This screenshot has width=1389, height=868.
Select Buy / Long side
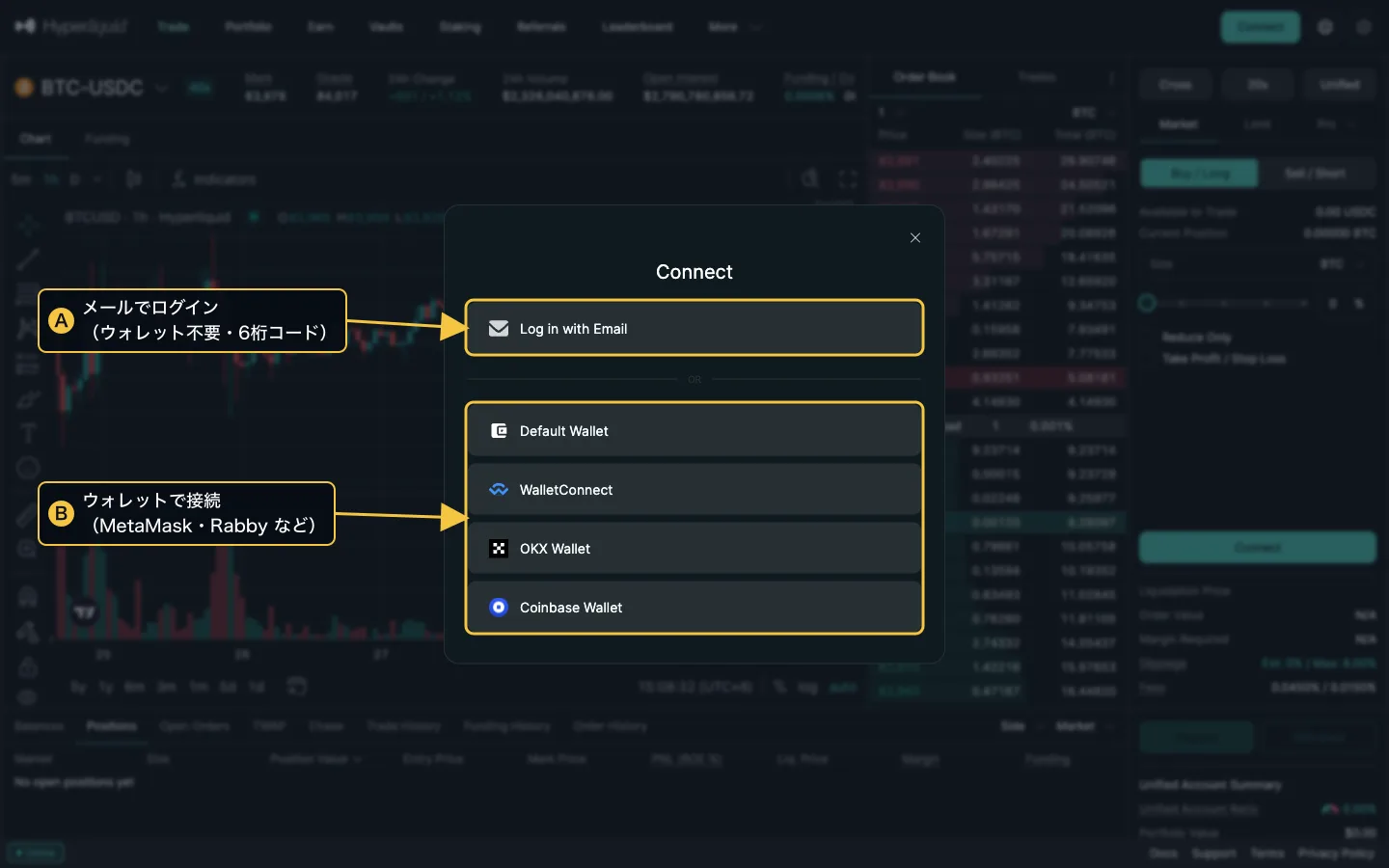click(x=1200, y=174)
